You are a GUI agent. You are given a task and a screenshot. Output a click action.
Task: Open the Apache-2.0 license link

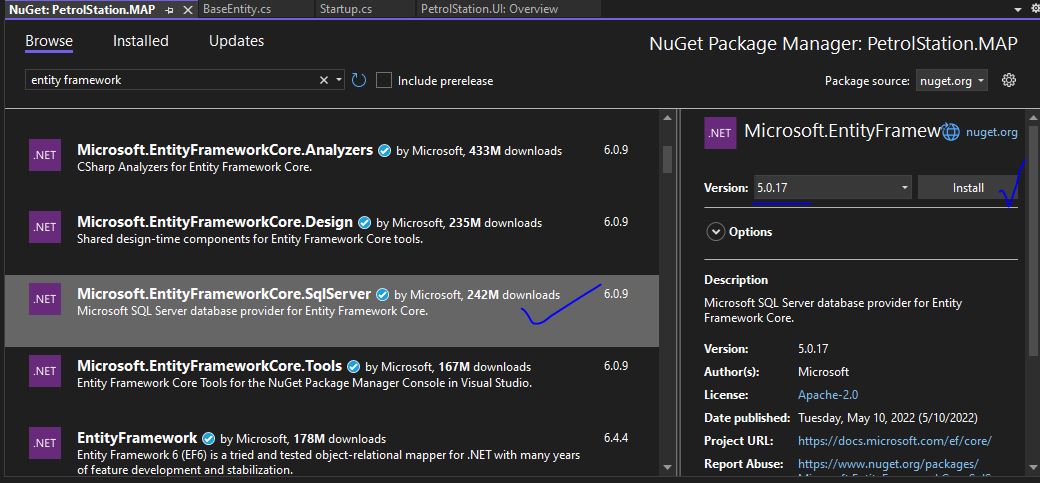pos(828,395)
